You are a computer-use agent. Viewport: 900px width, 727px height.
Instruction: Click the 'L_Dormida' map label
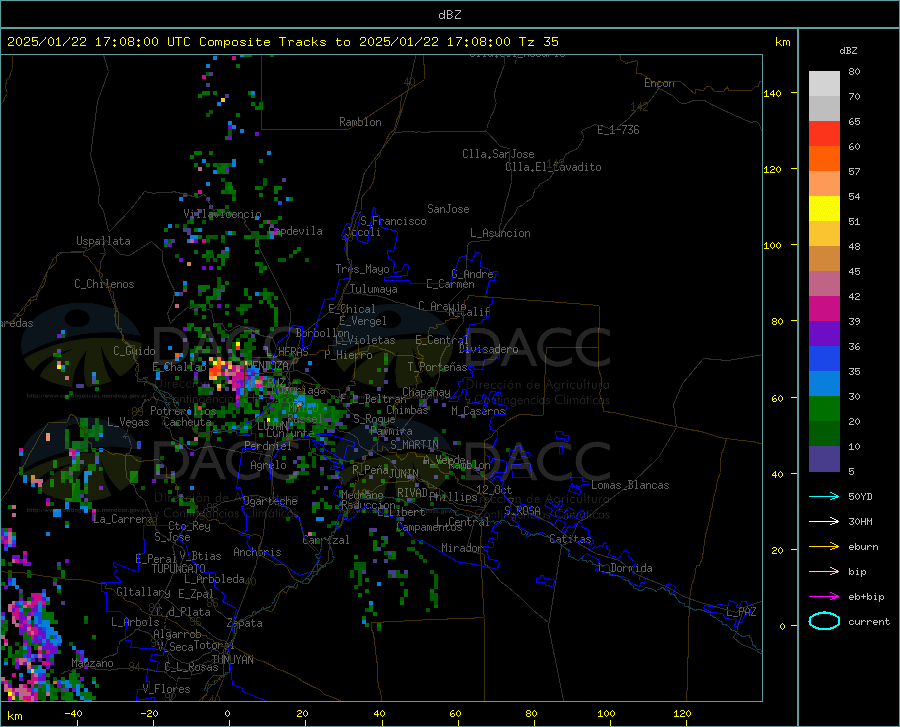click(x=625, y=568)
